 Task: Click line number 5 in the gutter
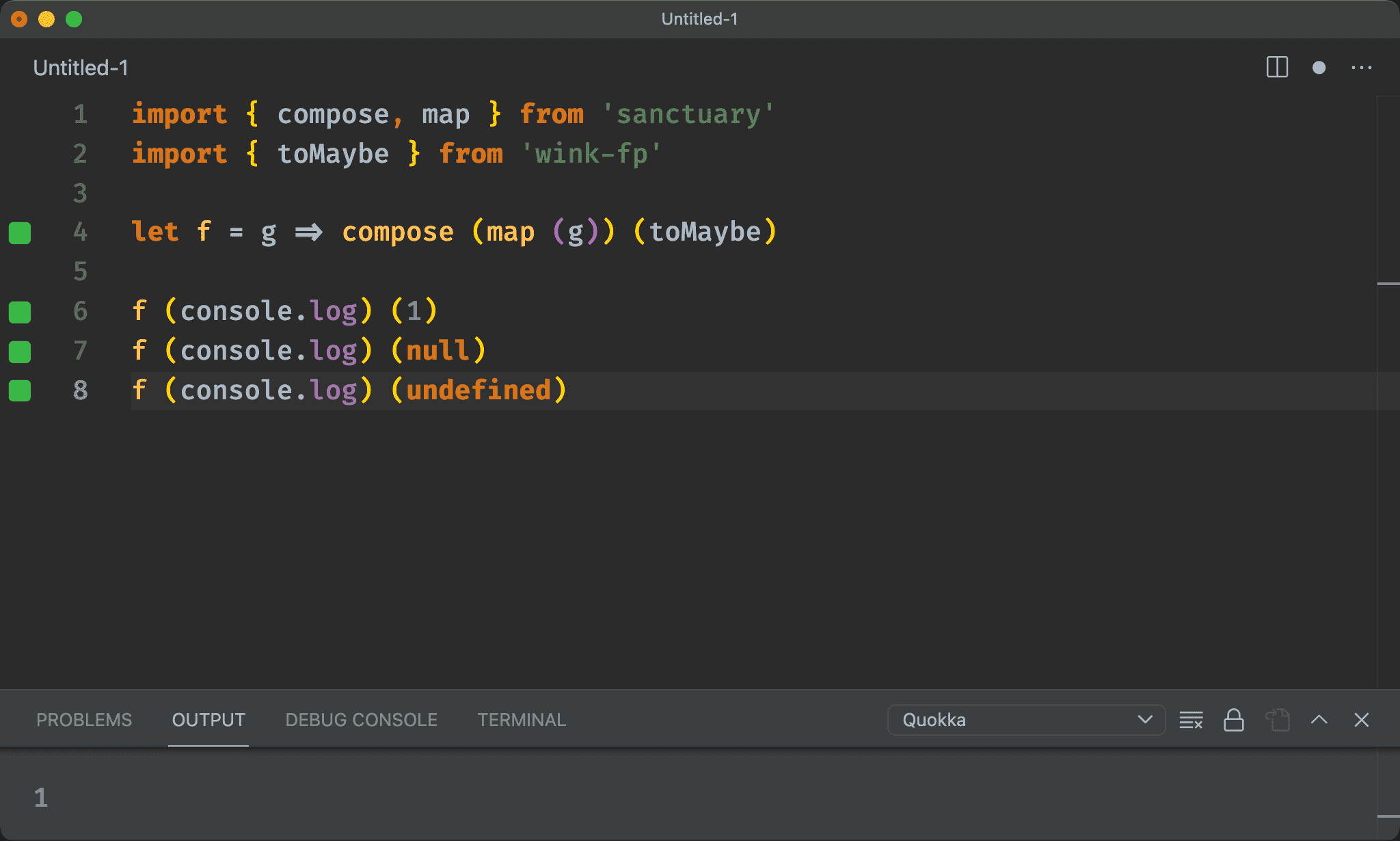[x=81, y=271]
